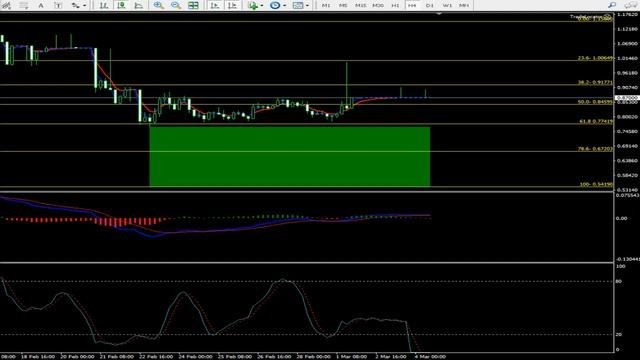This screenshot has height=360, width=640.
Task: Zoom out of the chart
Action: click(176, 5)
